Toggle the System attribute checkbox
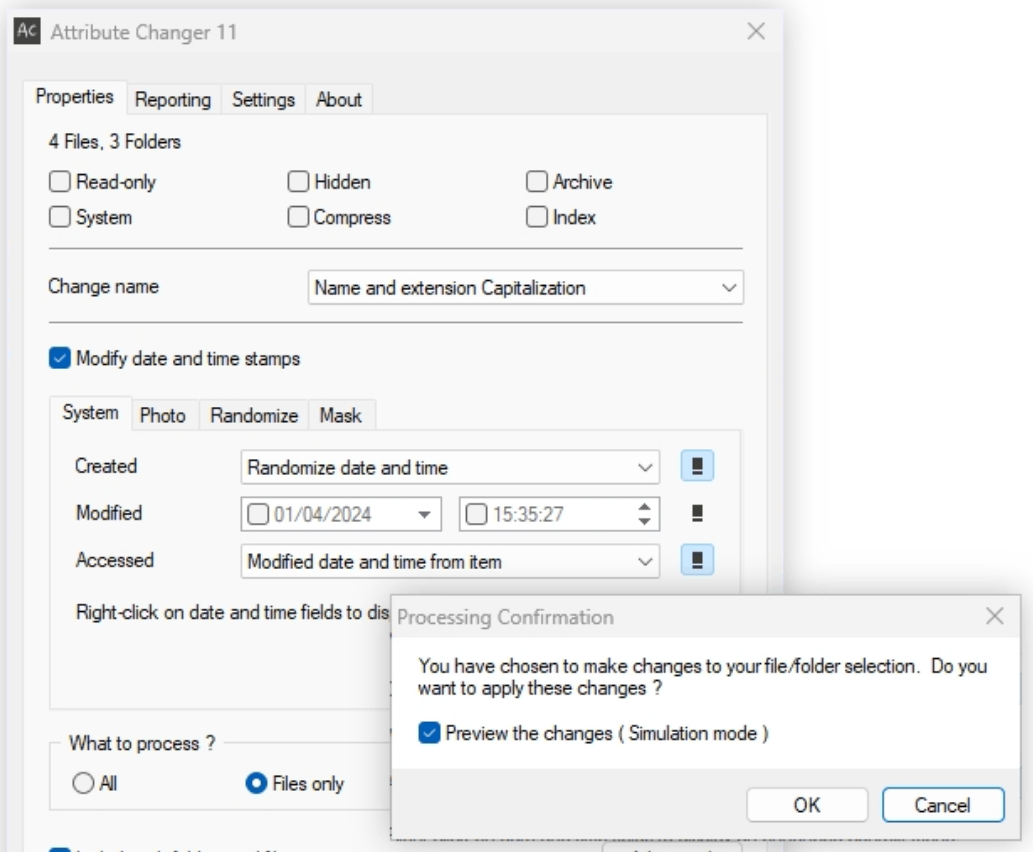Image resolution: width=1033 pixels, height=852 pixels. [x=60, y=217]
